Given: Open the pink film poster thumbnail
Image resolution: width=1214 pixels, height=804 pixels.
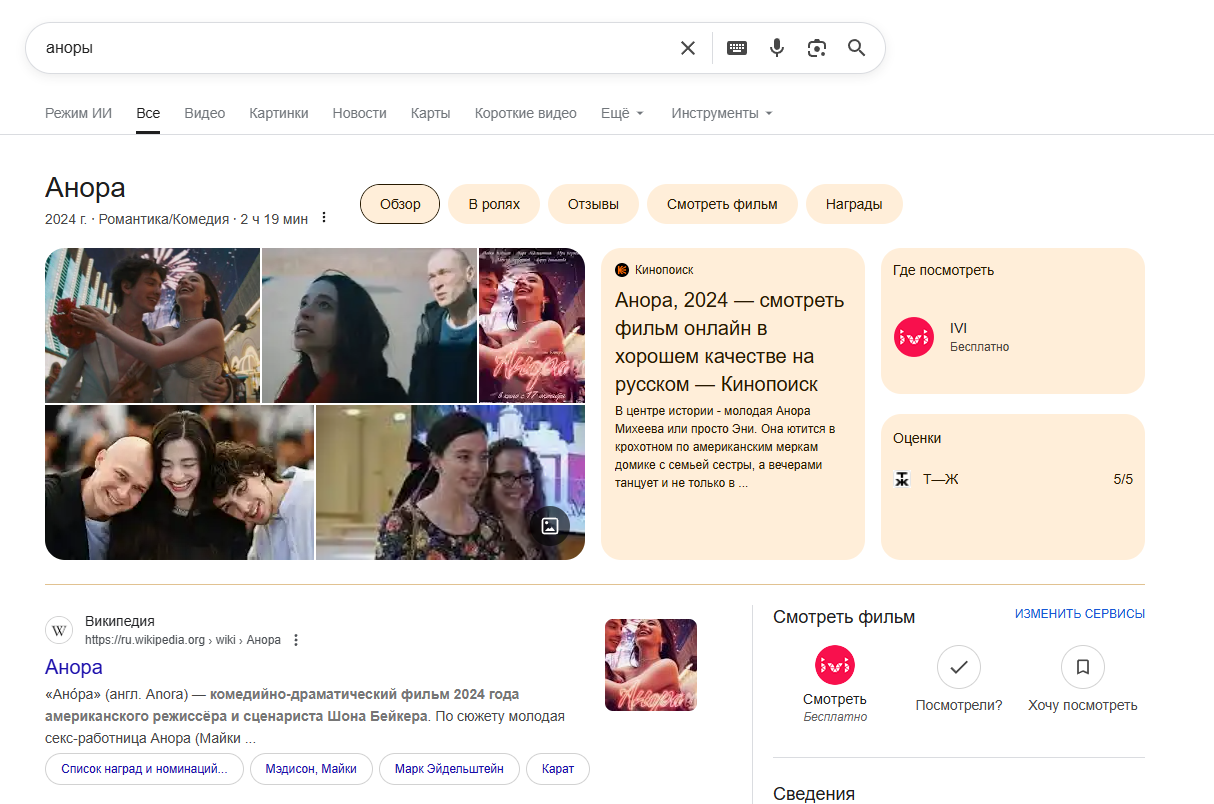Looking at the screenshot, I should pyautogui.click(x=532, y=325).
